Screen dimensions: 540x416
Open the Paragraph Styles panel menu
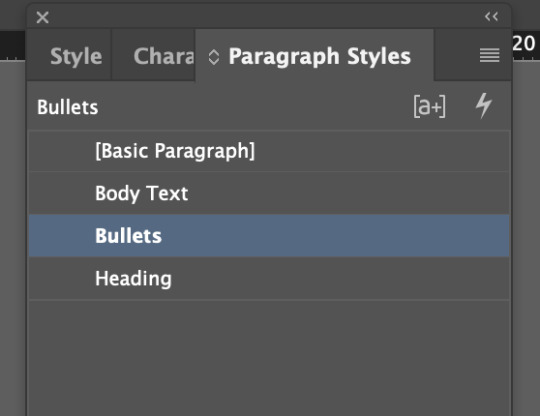[489, 55]
